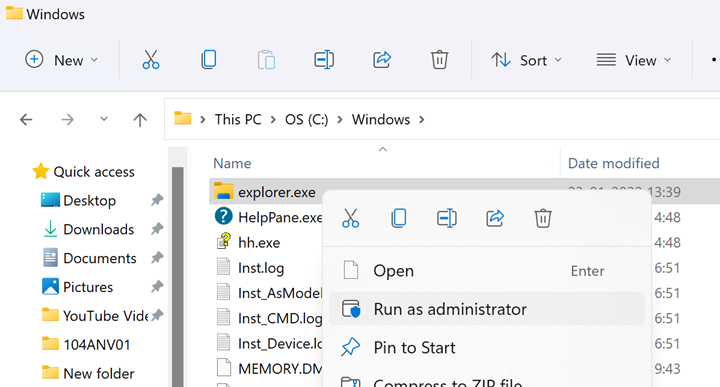Open Desktop in Quick access
The height and width of the screenshot is (387, 720).
coord(90,201)
